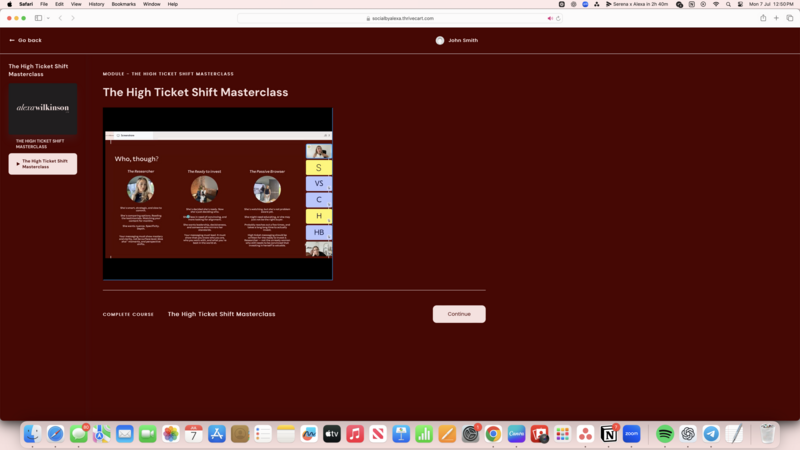This screenshot has height=450, width=800.
Task: Open Notion from the dock
Action: [x=609, y=434]
